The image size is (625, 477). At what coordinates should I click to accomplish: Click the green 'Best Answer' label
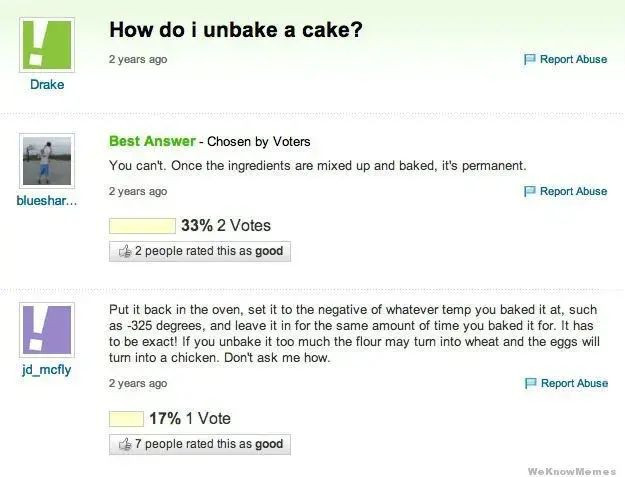click(152, 141)
